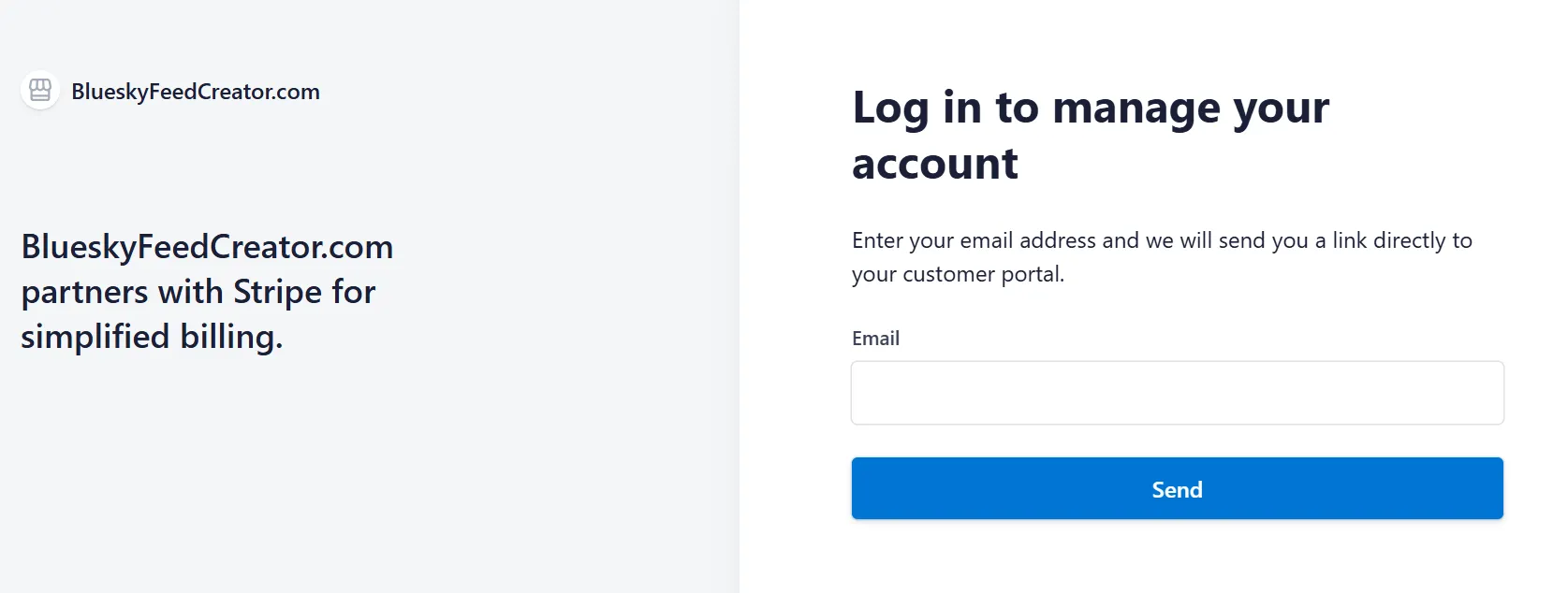Click the word "Send" on the button
This screenshot has height=593, width=1568.
tap(1177, 489)
